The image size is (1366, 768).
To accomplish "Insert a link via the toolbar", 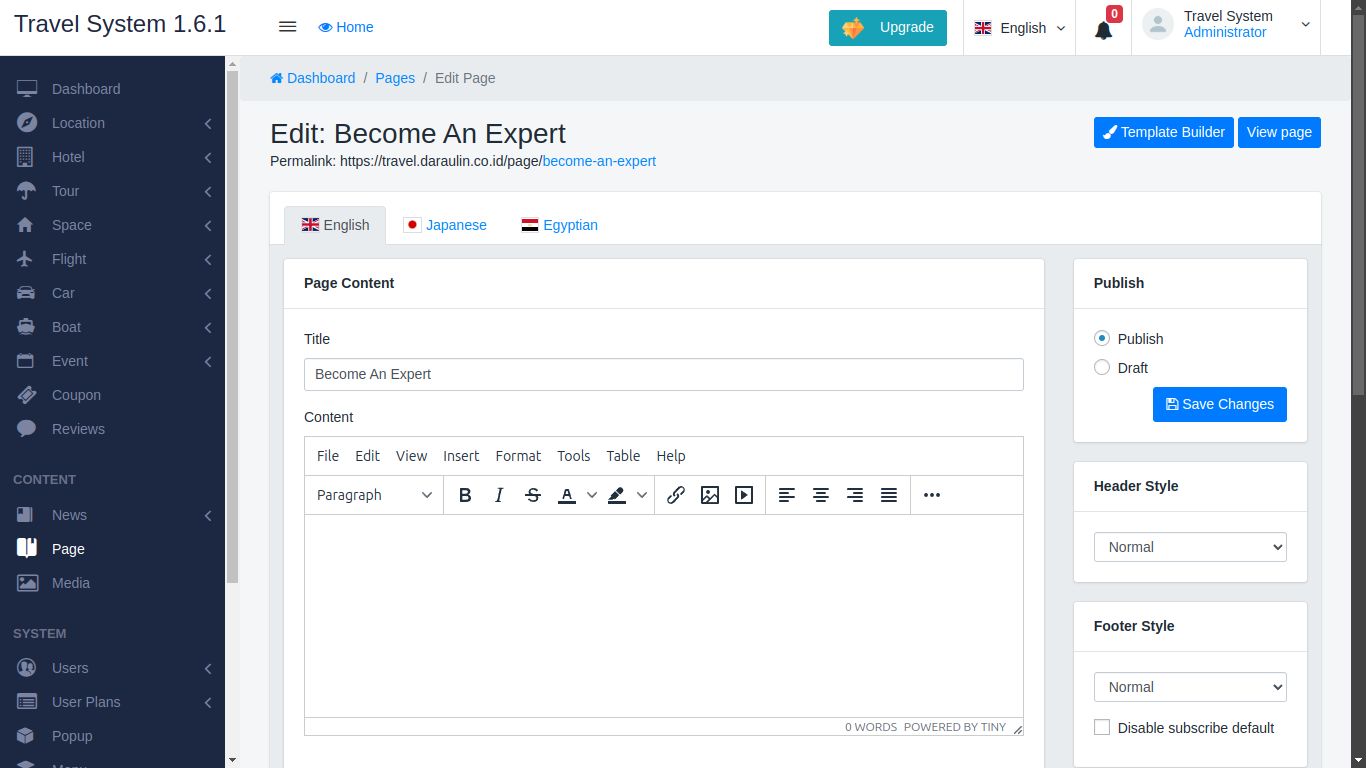I will [x=676, y=495].
